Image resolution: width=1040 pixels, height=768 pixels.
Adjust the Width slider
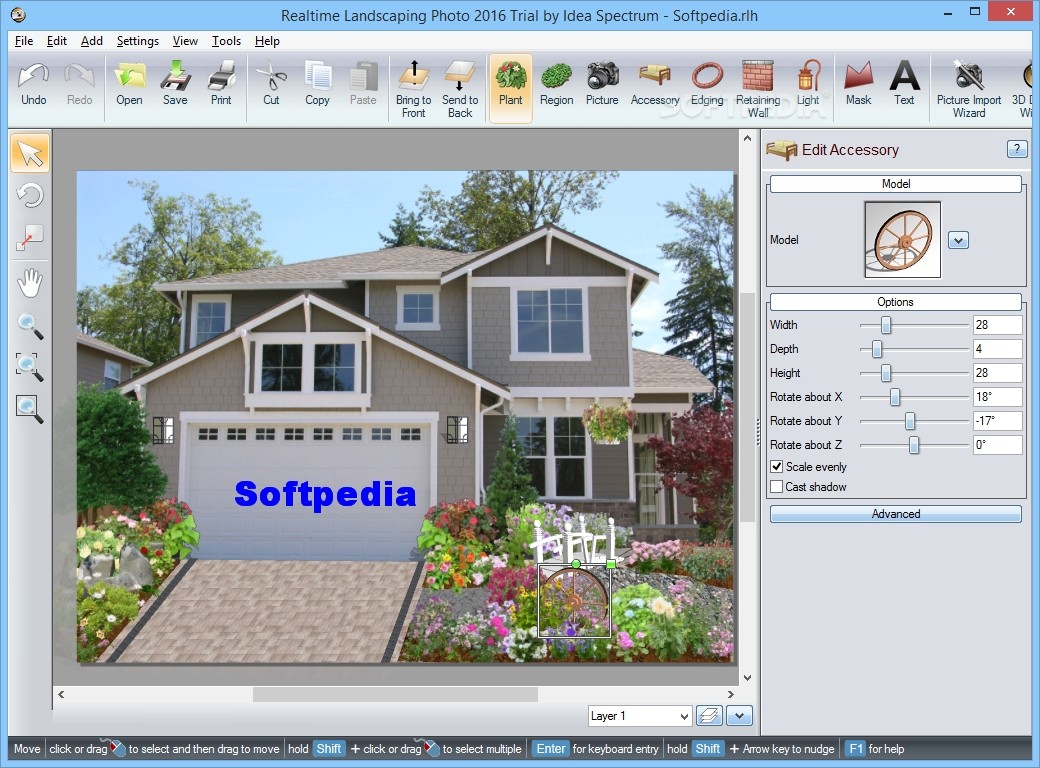tap(885, 325)
